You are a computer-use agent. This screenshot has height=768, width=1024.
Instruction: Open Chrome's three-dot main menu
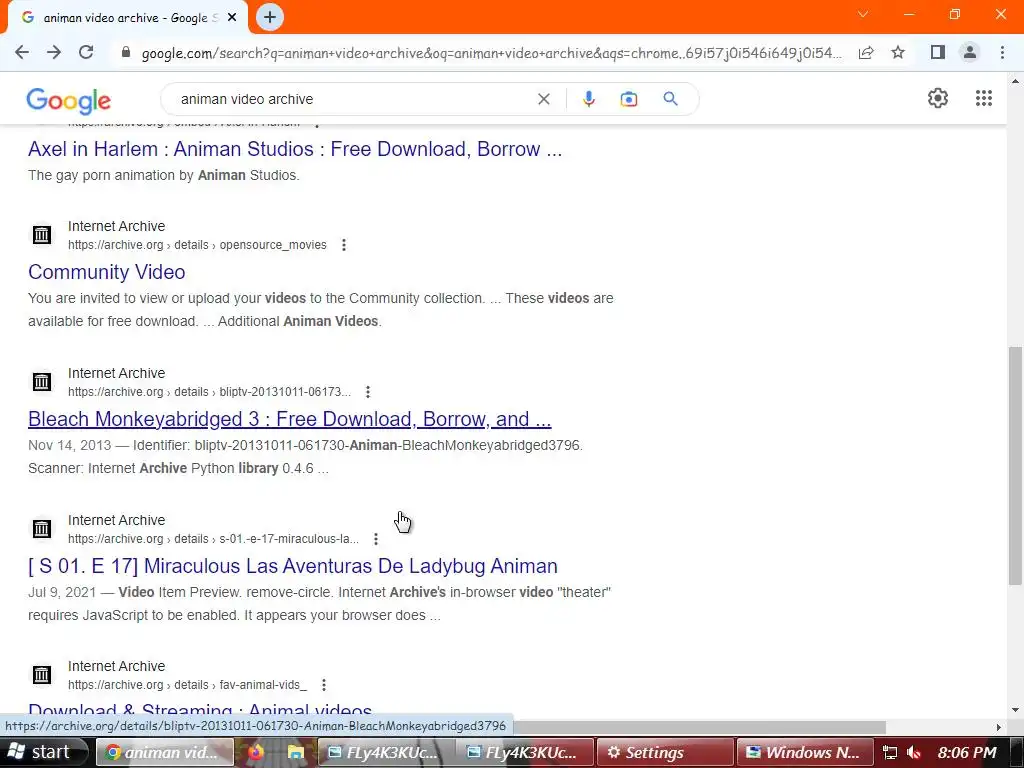click(1002, 52)
